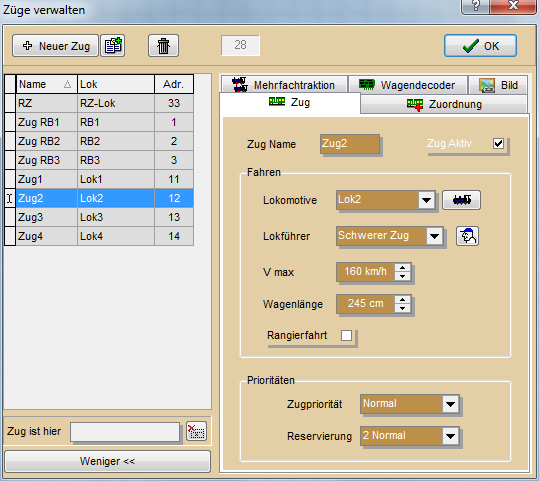Image resolution: width=539 pixels, height=481 pixels.
Task: Increase V max with up arrow
Action: click(403, 268)
